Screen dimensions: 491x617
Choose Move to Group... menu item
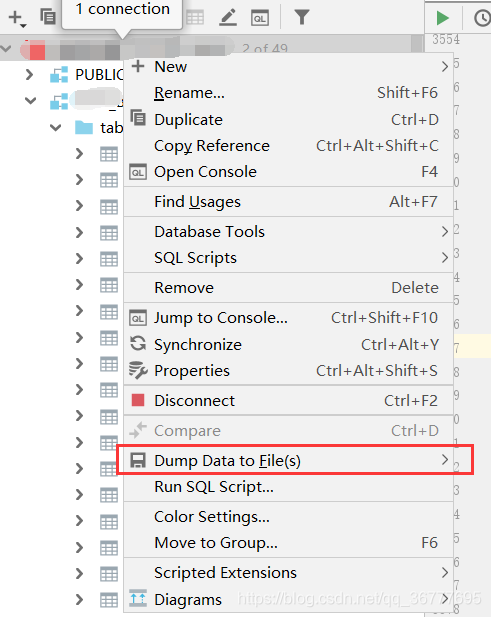pyautogui.click(x=289, y=543)
